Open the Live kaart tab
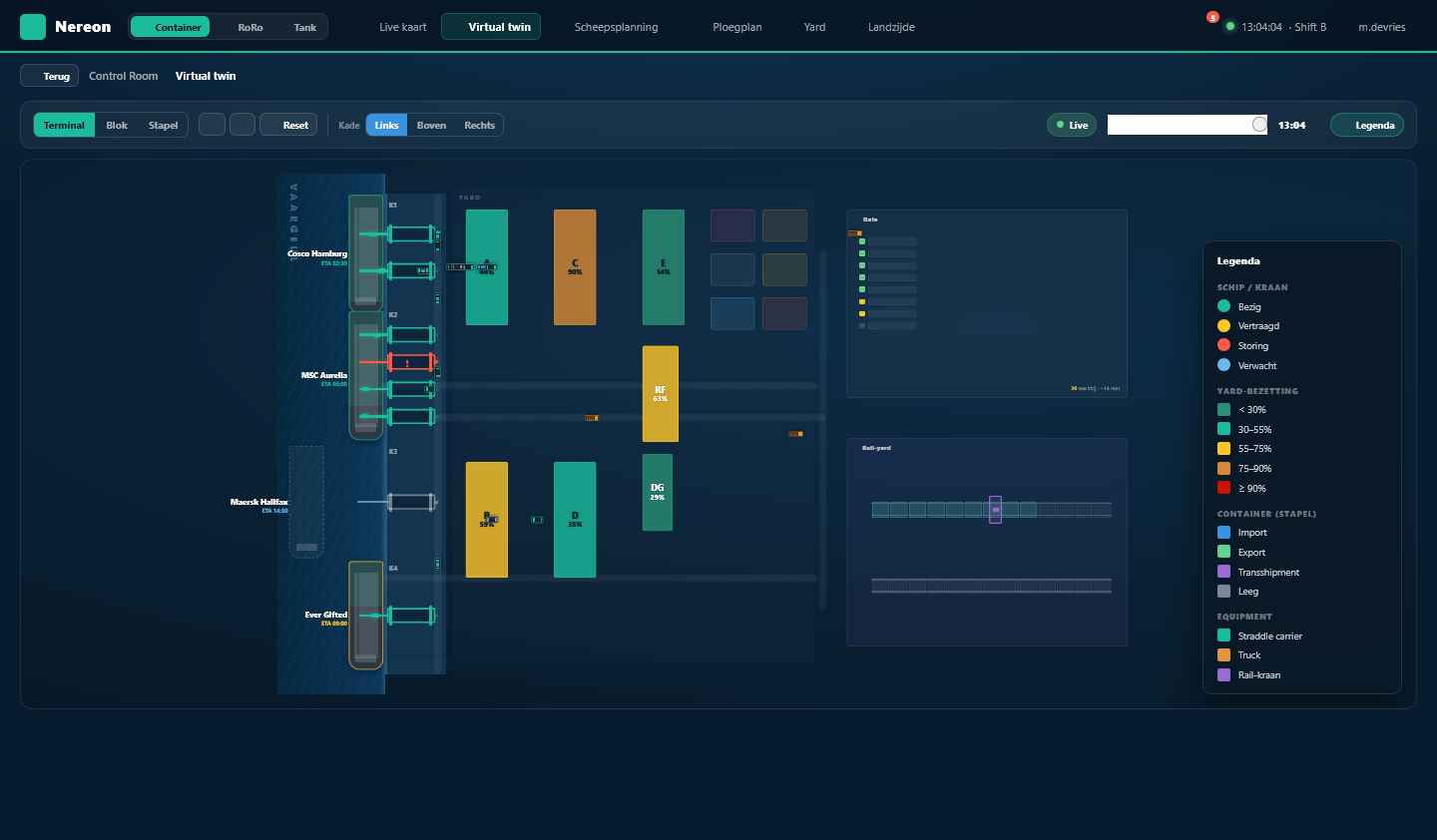Image resolution: width=1437 pixels, height=840 pixels. (403, 27)
